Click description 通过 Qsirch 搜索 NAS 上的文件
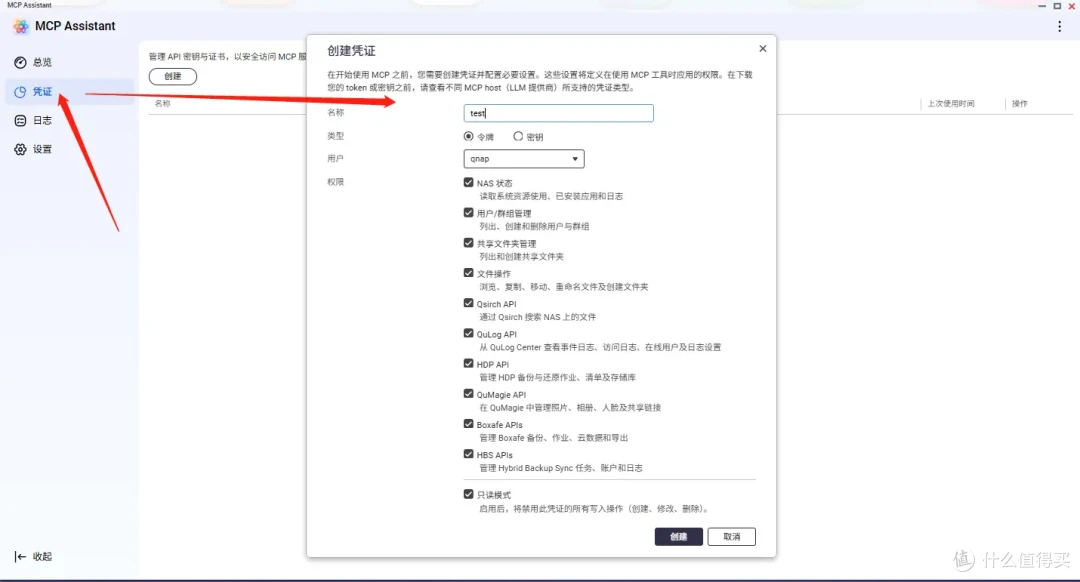This screenshot has width=1080, height=582. coord(538,318)
